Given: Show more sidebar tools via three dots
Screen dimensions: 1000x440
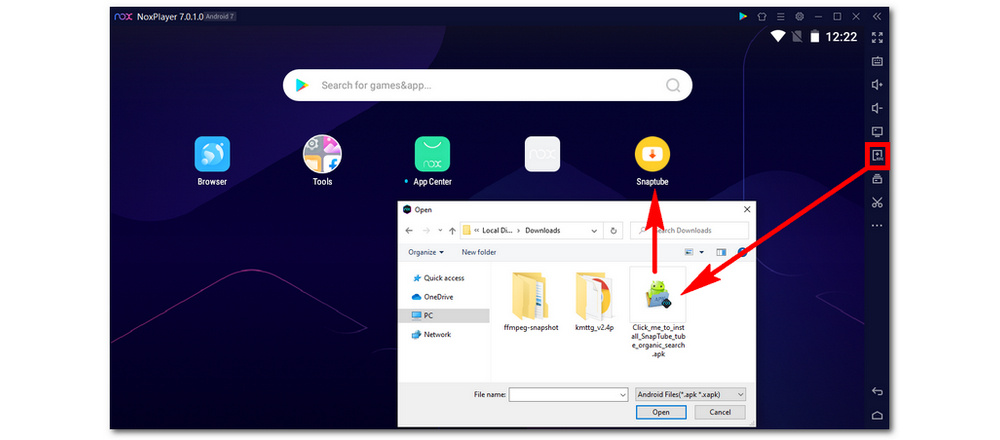Looking at the screenshot, I should 877,226.
